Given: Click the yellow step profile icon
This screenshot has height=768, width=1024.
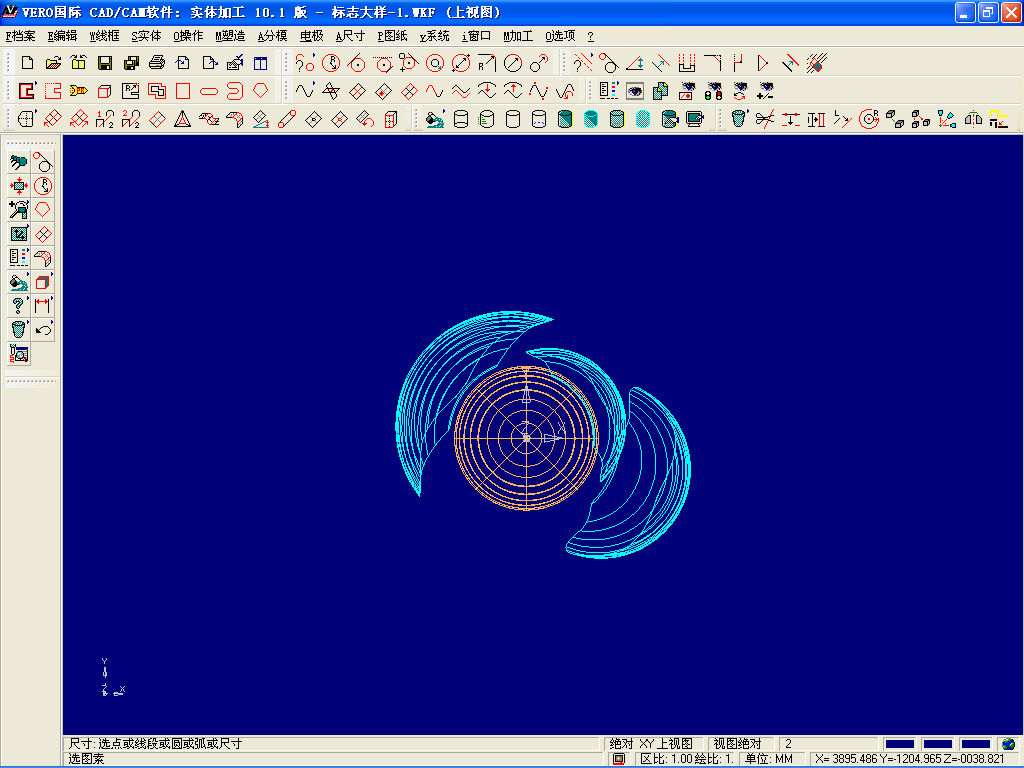Looking at the screenshot, I should pos(999,119).
